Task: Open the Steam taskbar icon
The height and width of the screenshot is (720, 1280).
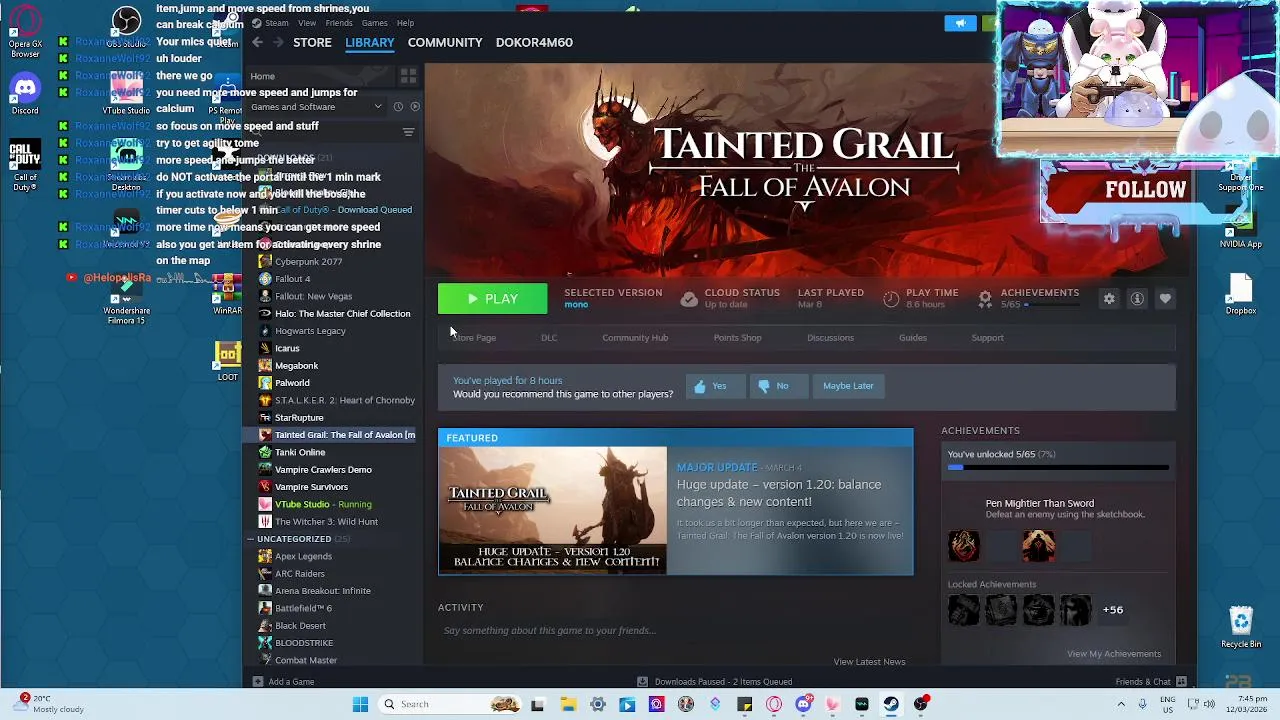Action: [891, 704]
